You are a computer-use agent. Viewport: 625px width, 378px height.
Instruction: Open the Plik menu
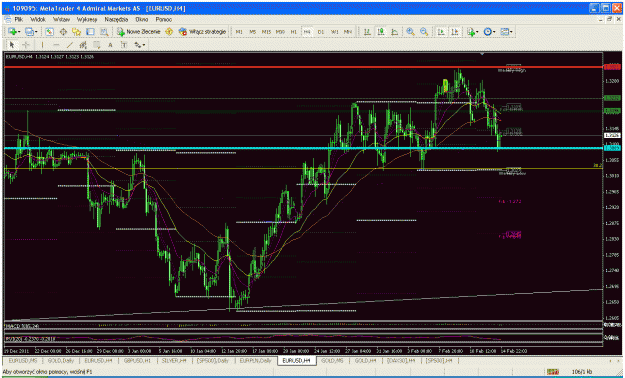(x=19, y=19)
